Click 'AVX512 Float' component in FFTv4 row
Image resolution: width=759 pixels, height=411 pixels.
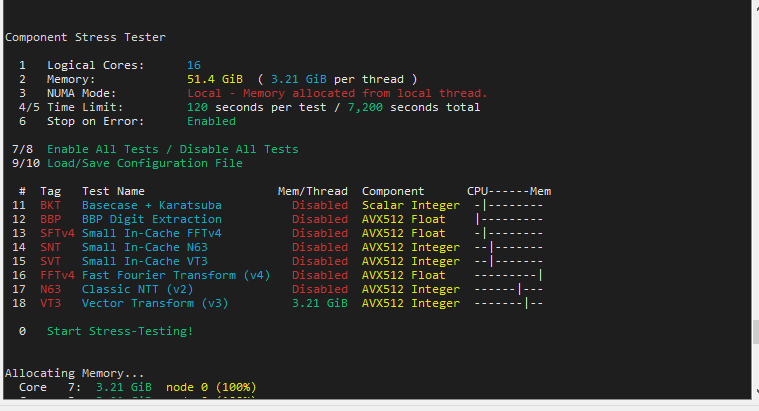404,276
